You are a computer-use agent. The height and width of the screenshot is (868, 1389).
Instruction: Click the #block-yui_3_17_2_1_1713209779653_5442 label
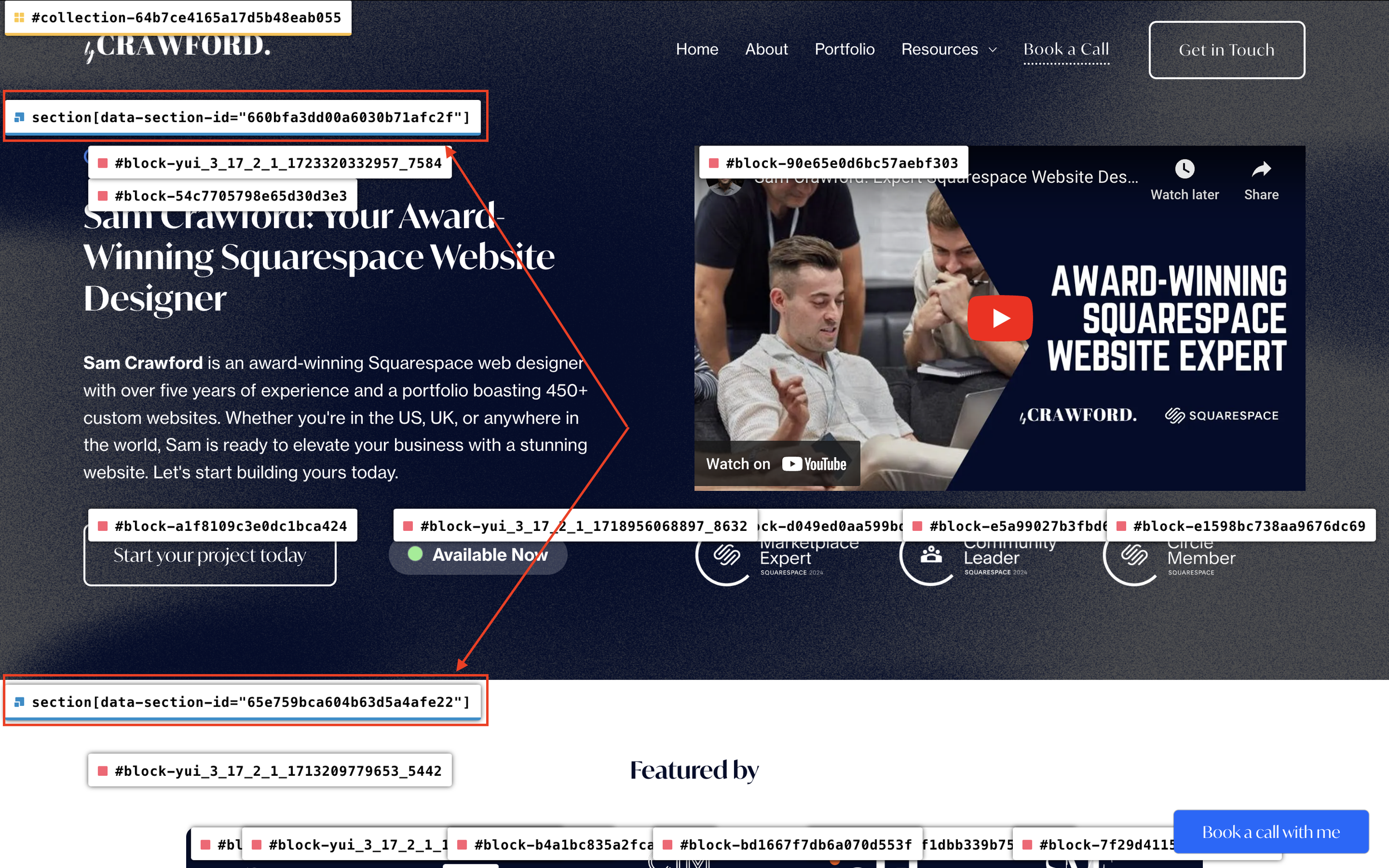click(270, 770)
